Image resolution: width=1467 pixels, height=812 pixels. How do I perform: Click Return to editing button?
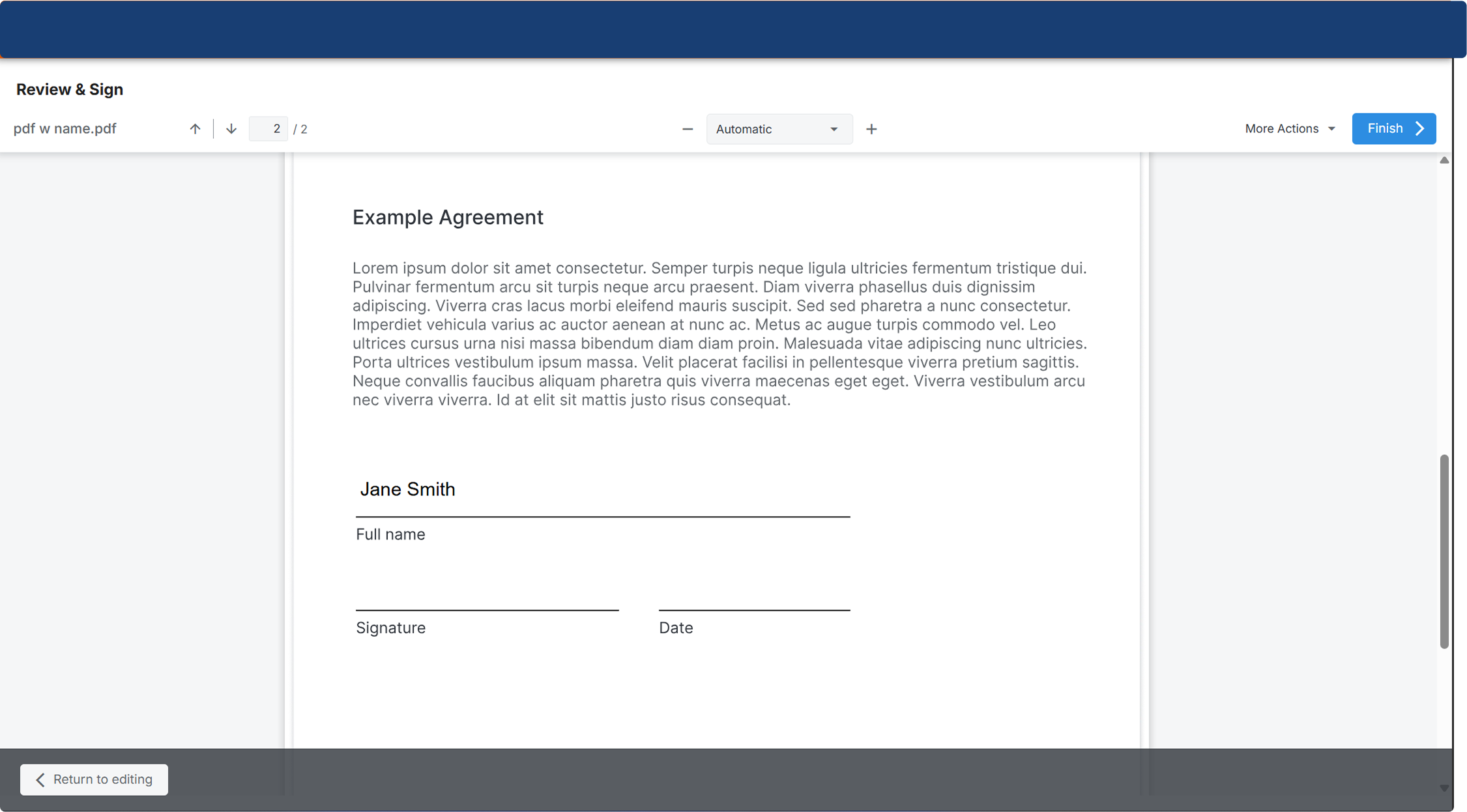click(x=94, y=779)
